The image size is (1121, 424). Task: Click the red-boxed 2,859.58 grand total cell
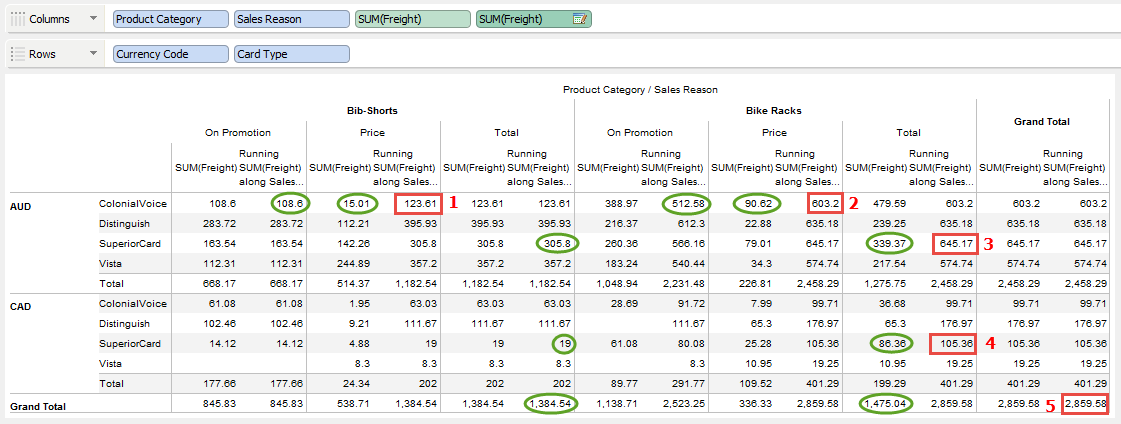pos(1084,404)
